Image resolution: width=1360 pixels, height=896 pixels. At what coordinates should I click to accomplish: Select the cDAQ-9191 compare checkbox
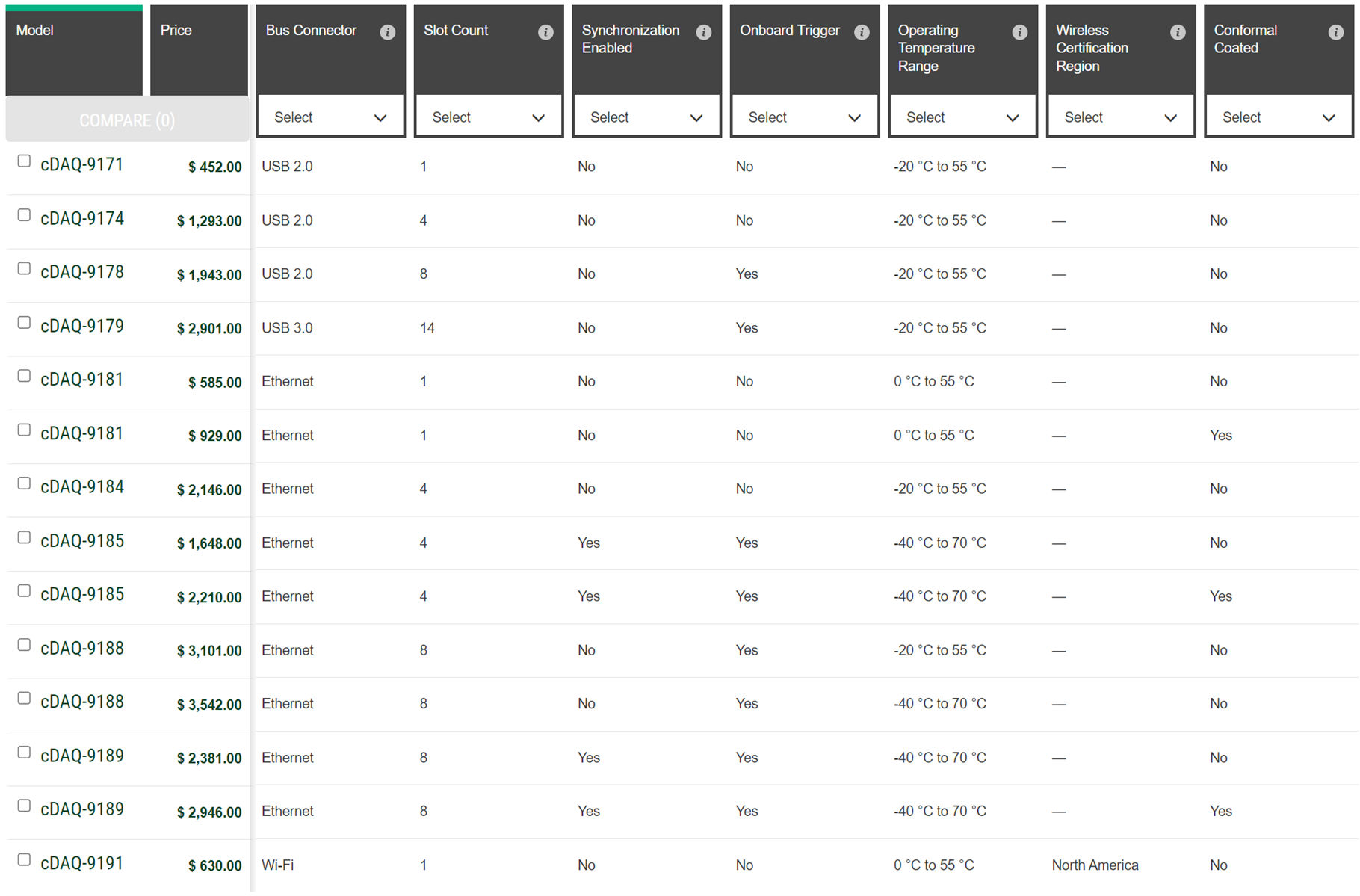pyautogui.click(x=24, y=860)
